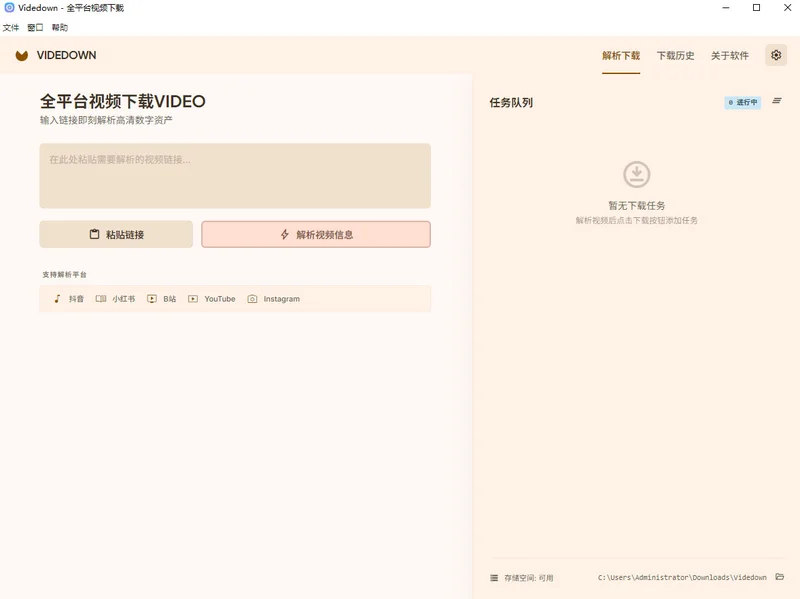Image resolution: width=800 pixels, height=599 pixels.
Task: Click the VIDEDOWN brand name text
Action: pos(66,55)
